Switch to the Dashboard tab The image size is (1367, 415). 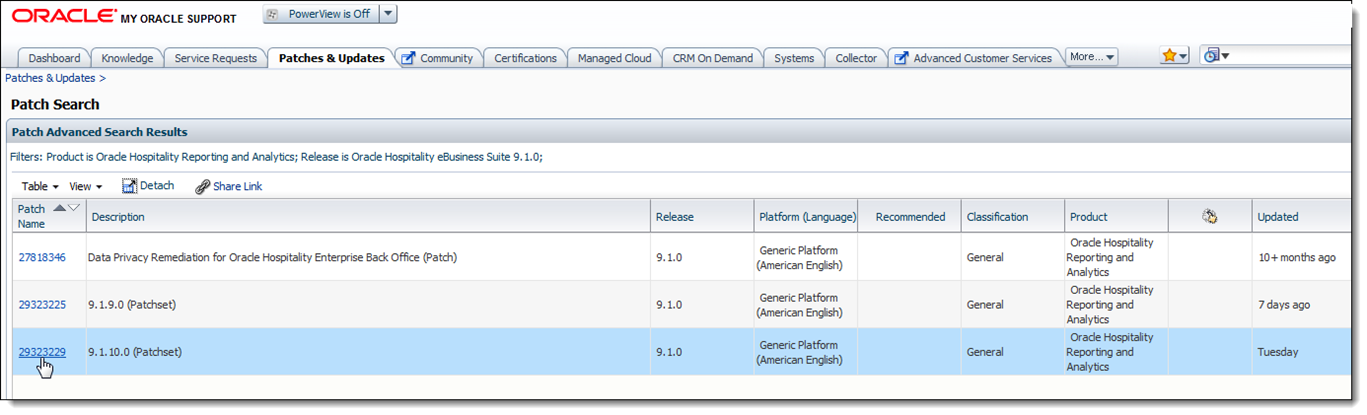pos(54,58)
